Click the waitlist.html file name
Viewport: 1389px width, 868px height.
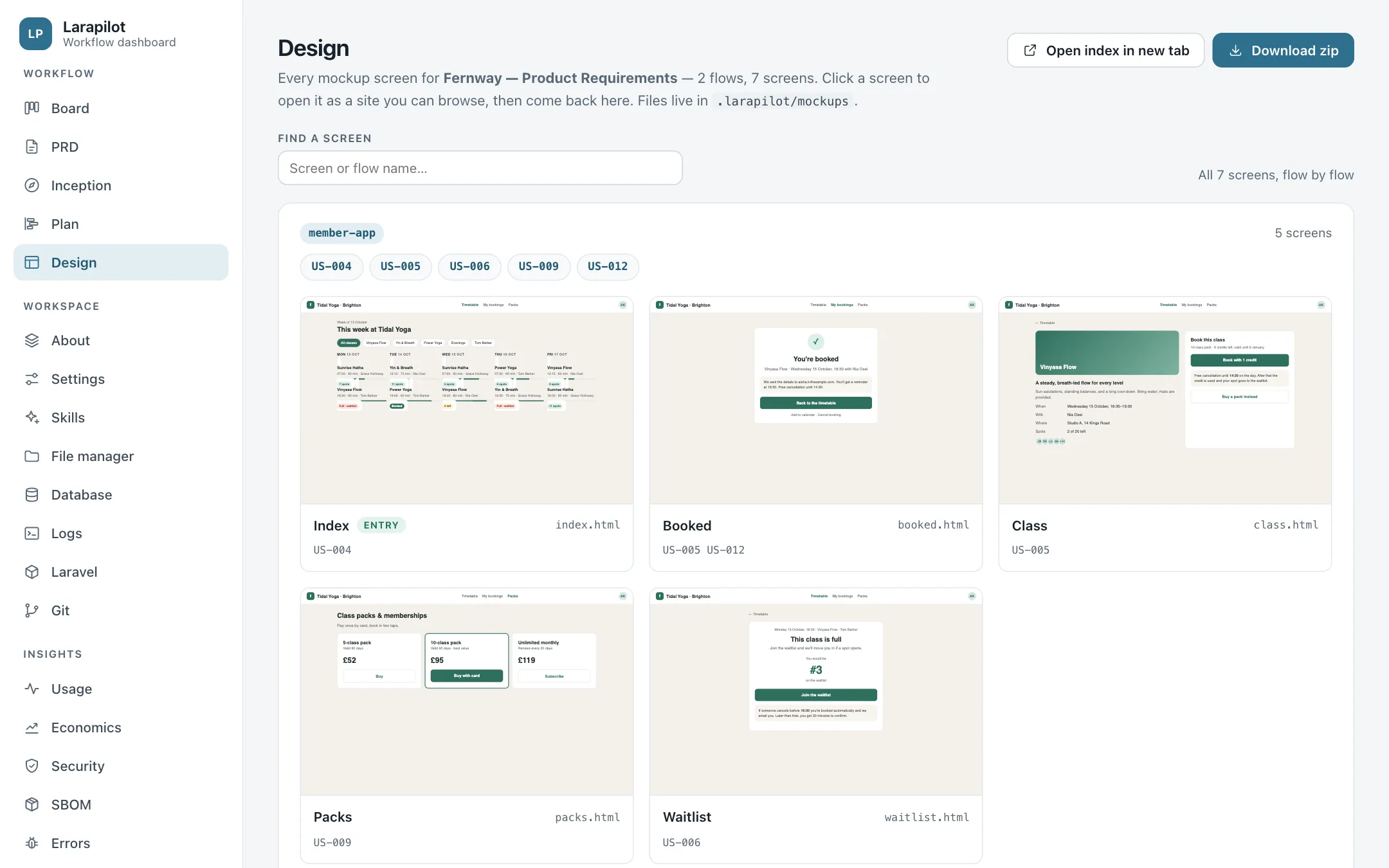(x=927, y=817)
